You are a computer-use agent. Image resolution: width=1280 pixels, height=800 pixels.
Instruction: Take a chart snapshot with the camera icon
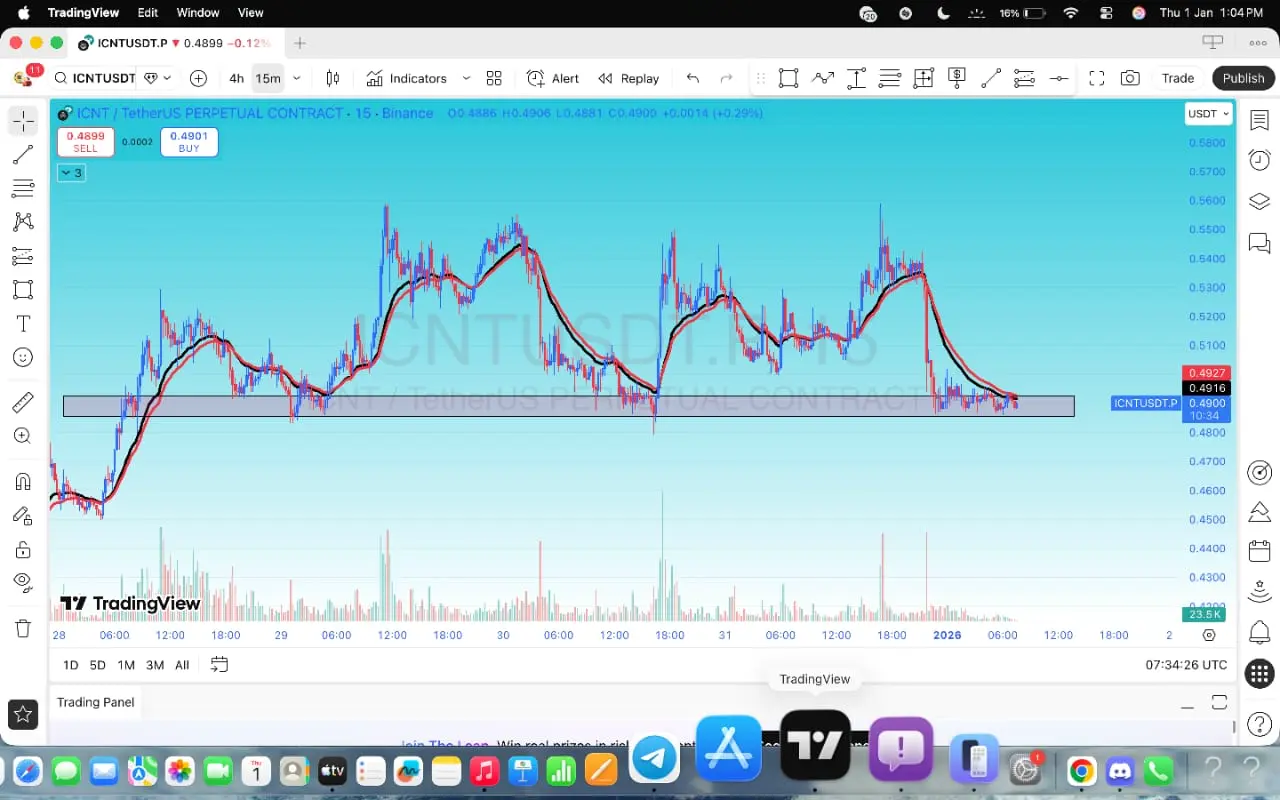tap(1130, 78)
